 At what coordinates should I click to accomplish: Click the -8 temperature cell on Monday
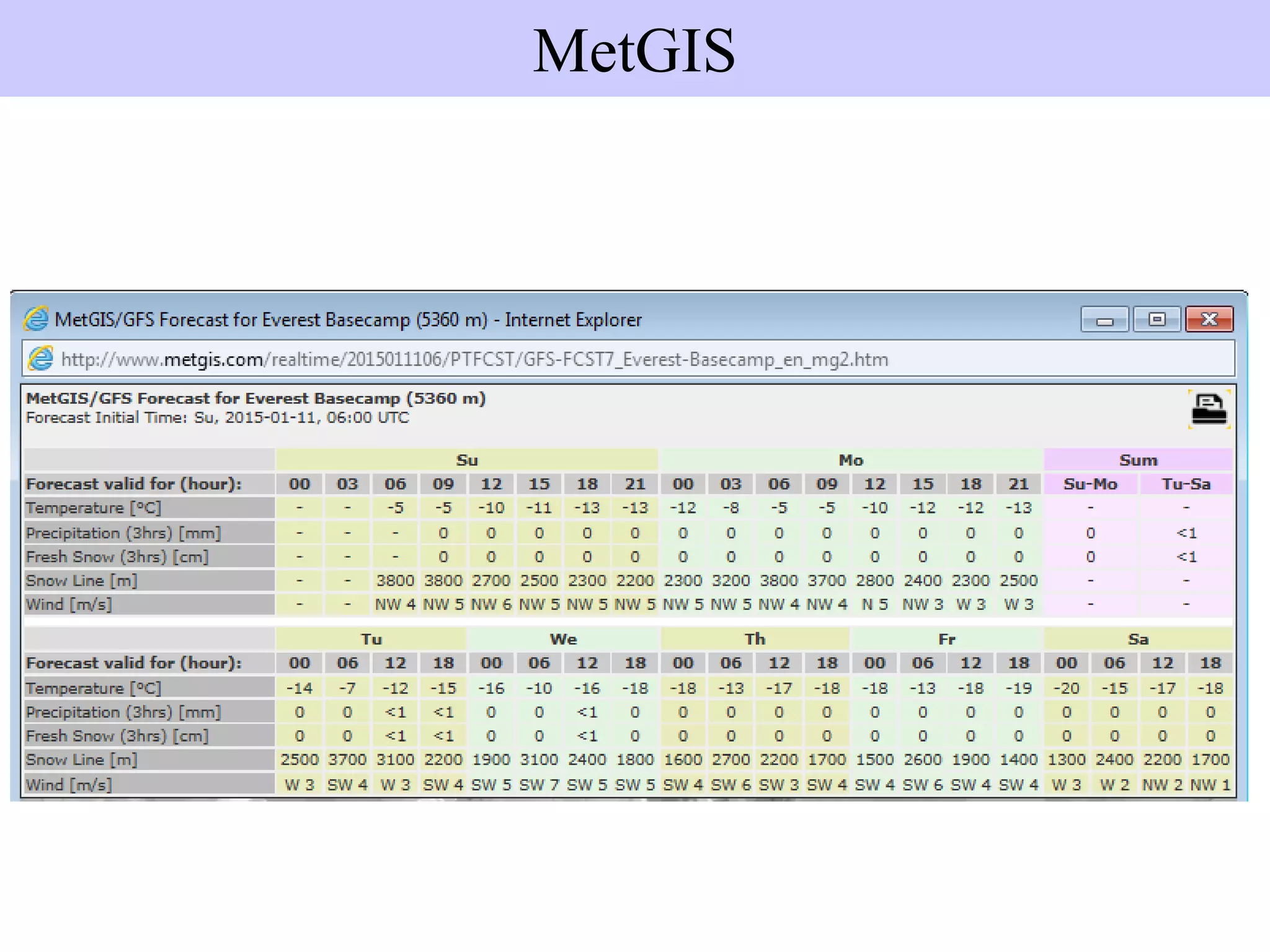(730, 508)
